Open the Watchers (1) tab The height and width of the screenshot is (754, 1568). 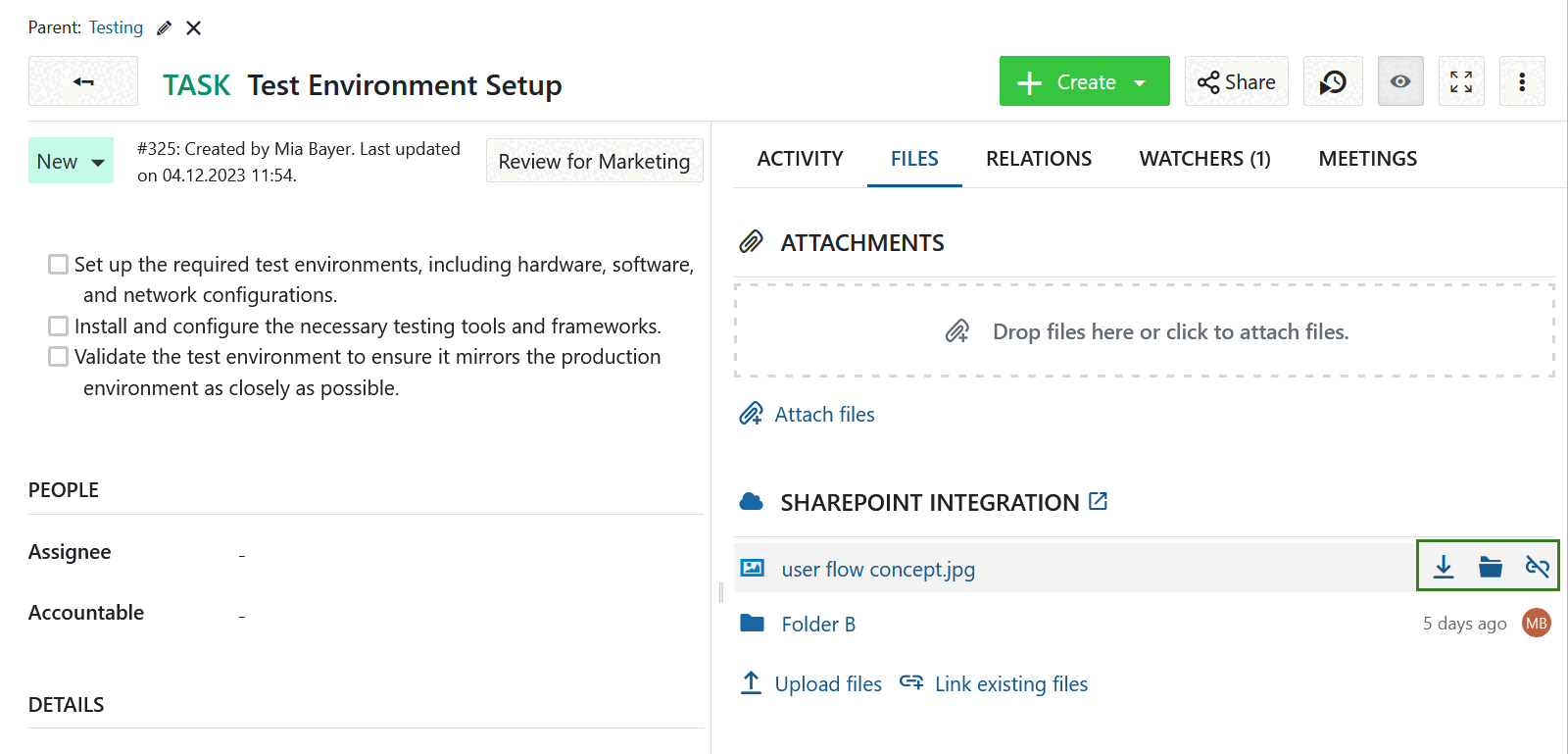pos(1204,159)
